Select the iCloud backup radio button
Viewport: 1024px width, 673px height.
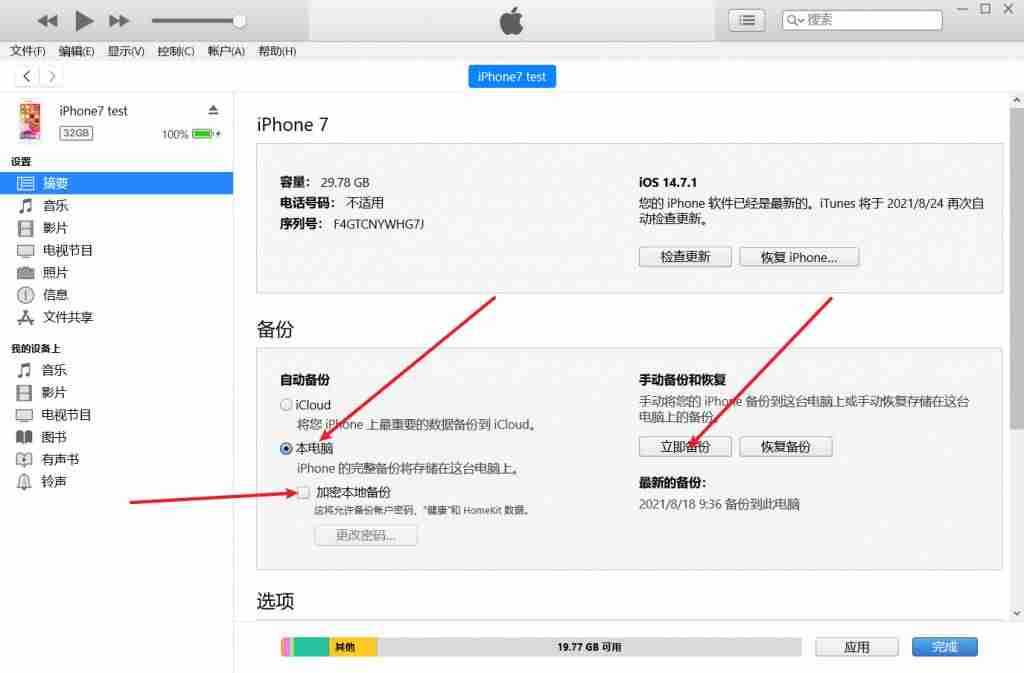[x=285, y=405]
